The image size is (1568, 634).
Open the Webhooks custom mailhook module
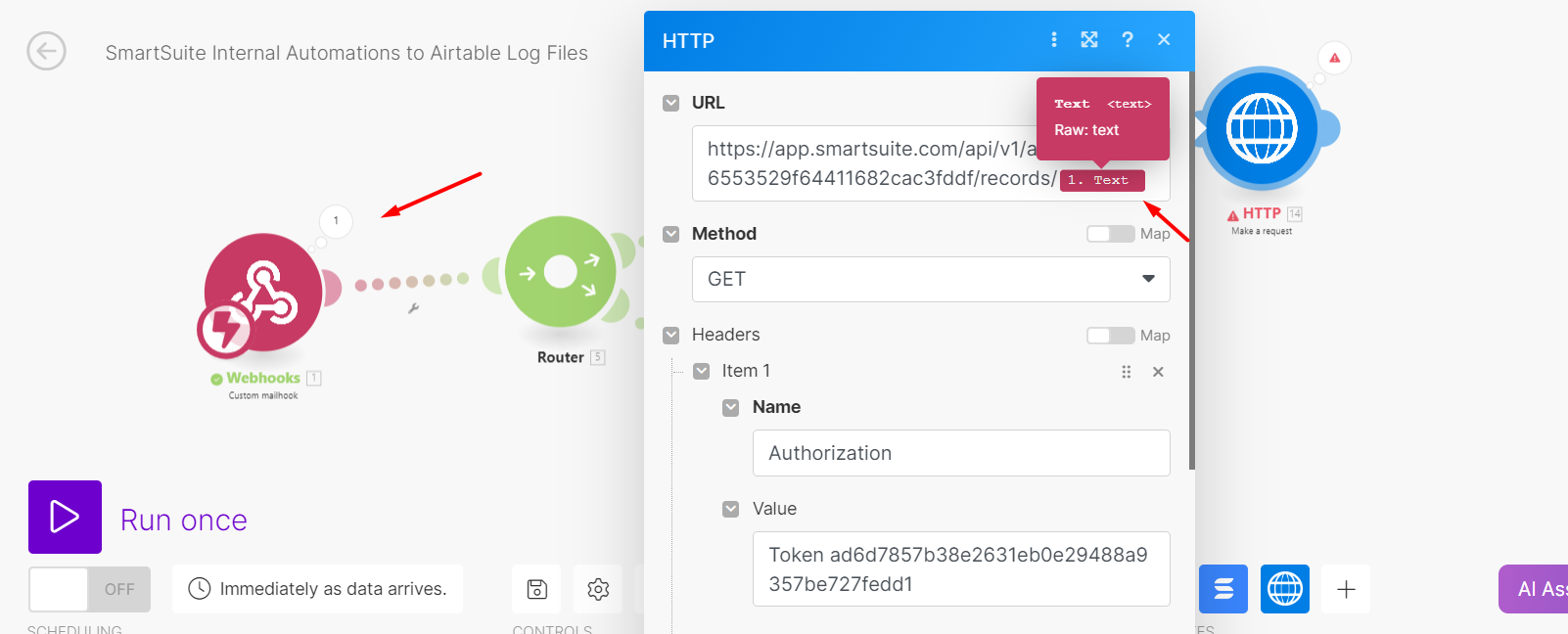point(262,293)
